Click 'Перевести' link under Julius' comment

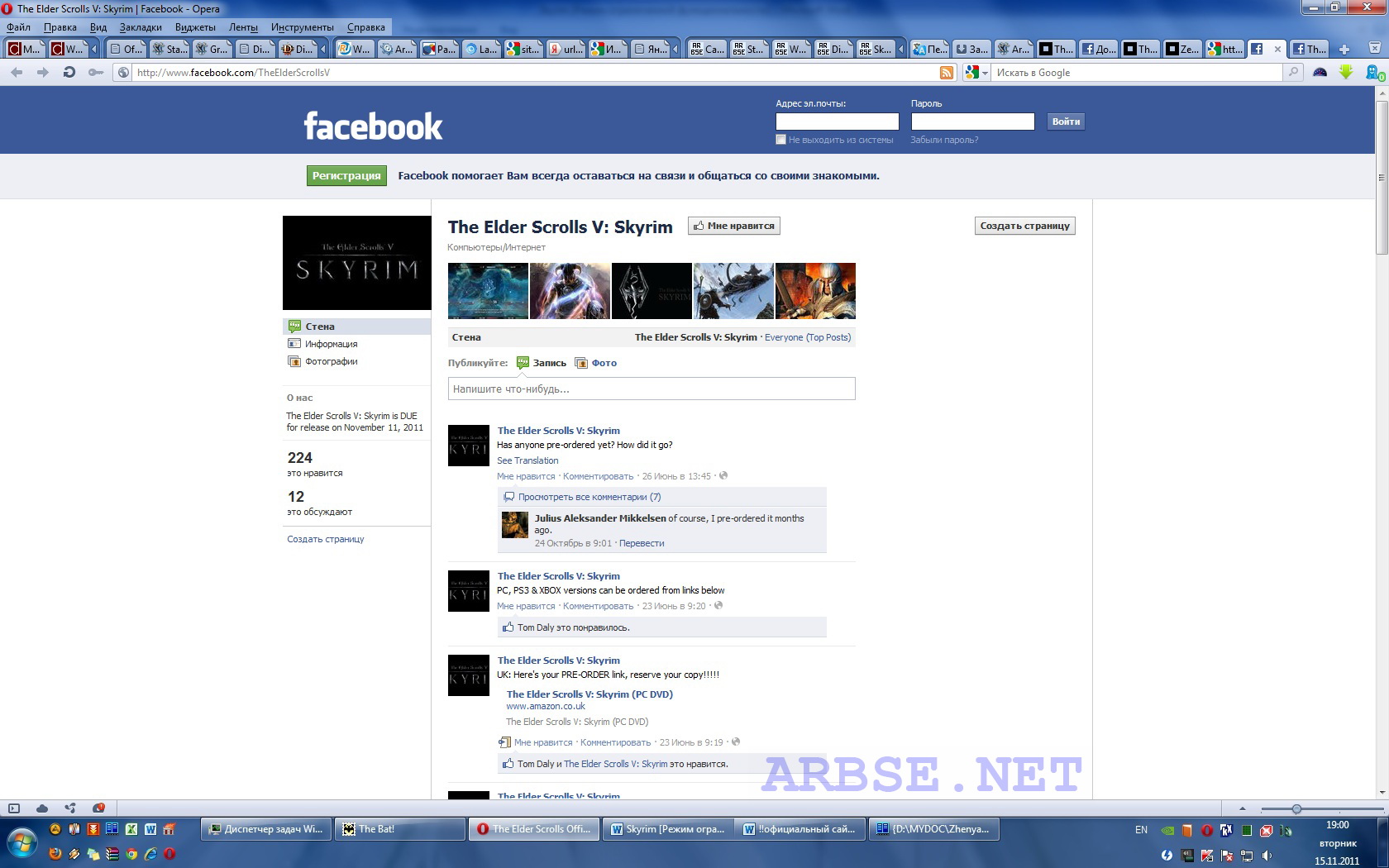(x=642, y=543)
